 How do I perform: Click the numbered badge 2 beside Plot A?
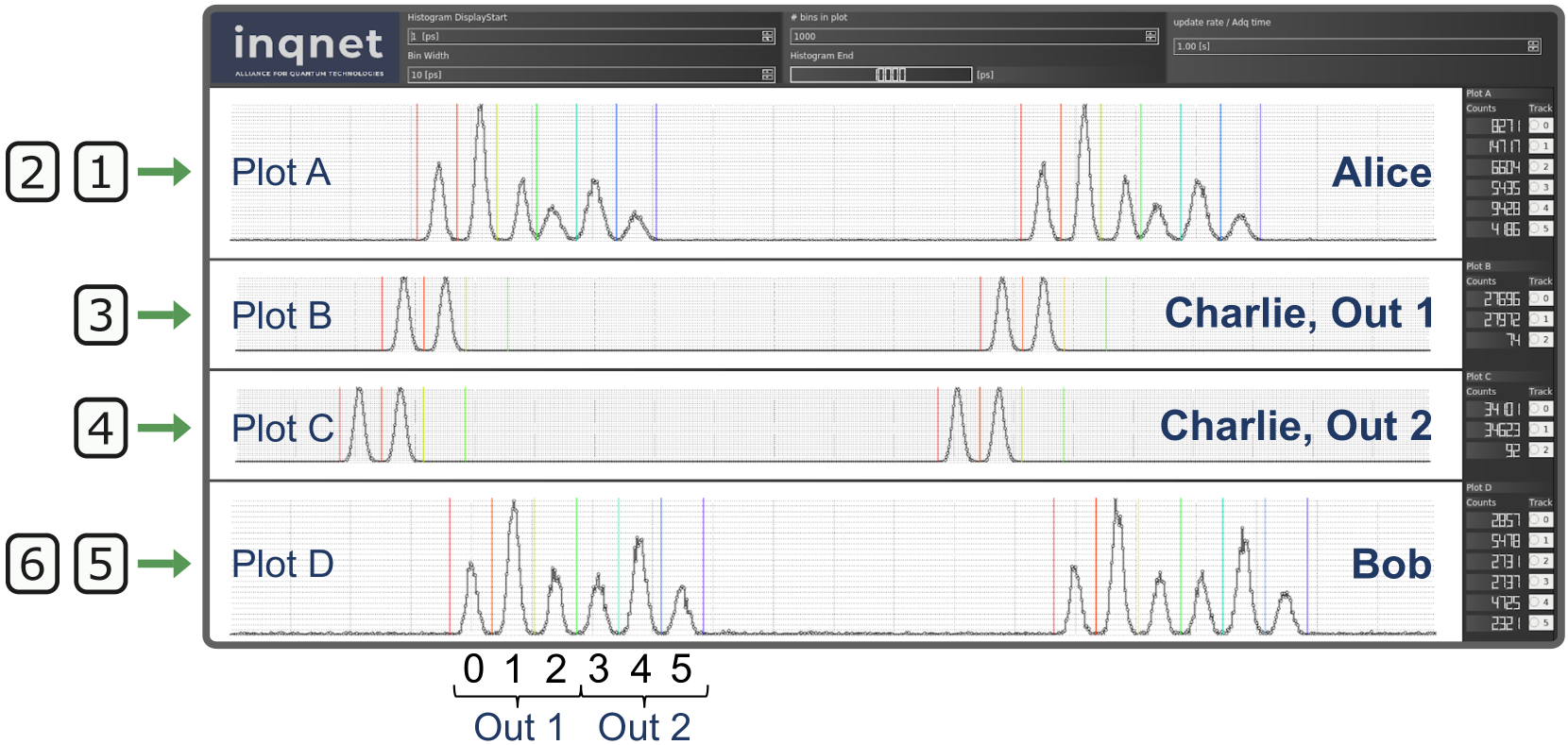33,172
